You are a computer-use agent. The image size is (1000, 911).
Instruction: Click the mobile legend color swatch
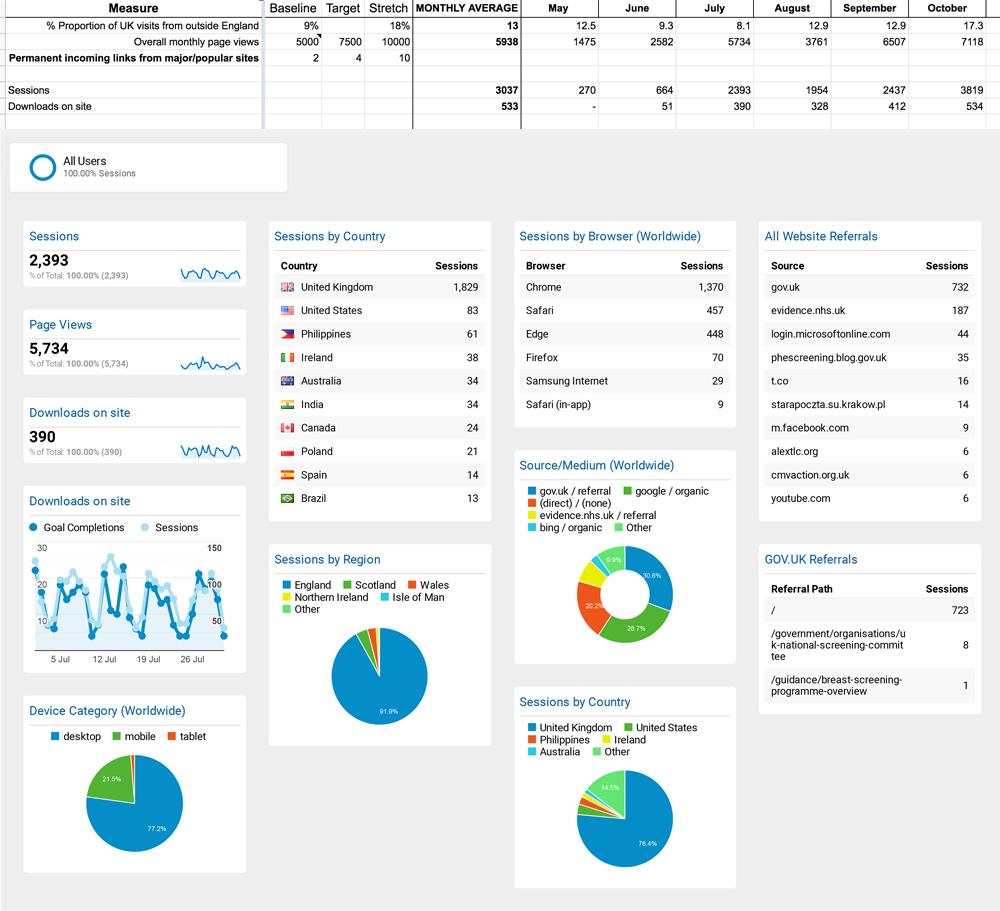point(117,736)
